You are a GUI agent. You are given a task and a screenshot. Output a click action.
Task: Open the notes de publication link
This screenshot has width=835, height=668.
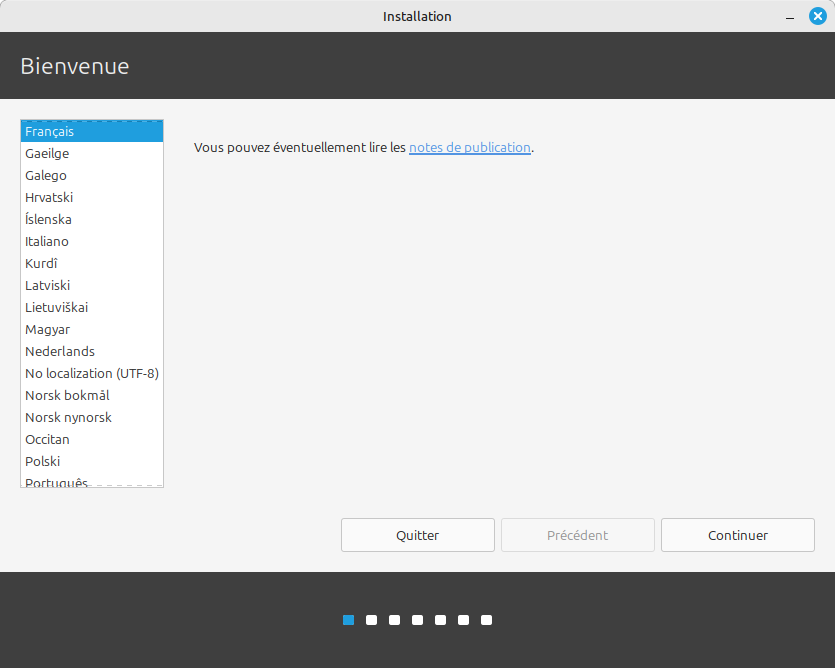[470, 148]
